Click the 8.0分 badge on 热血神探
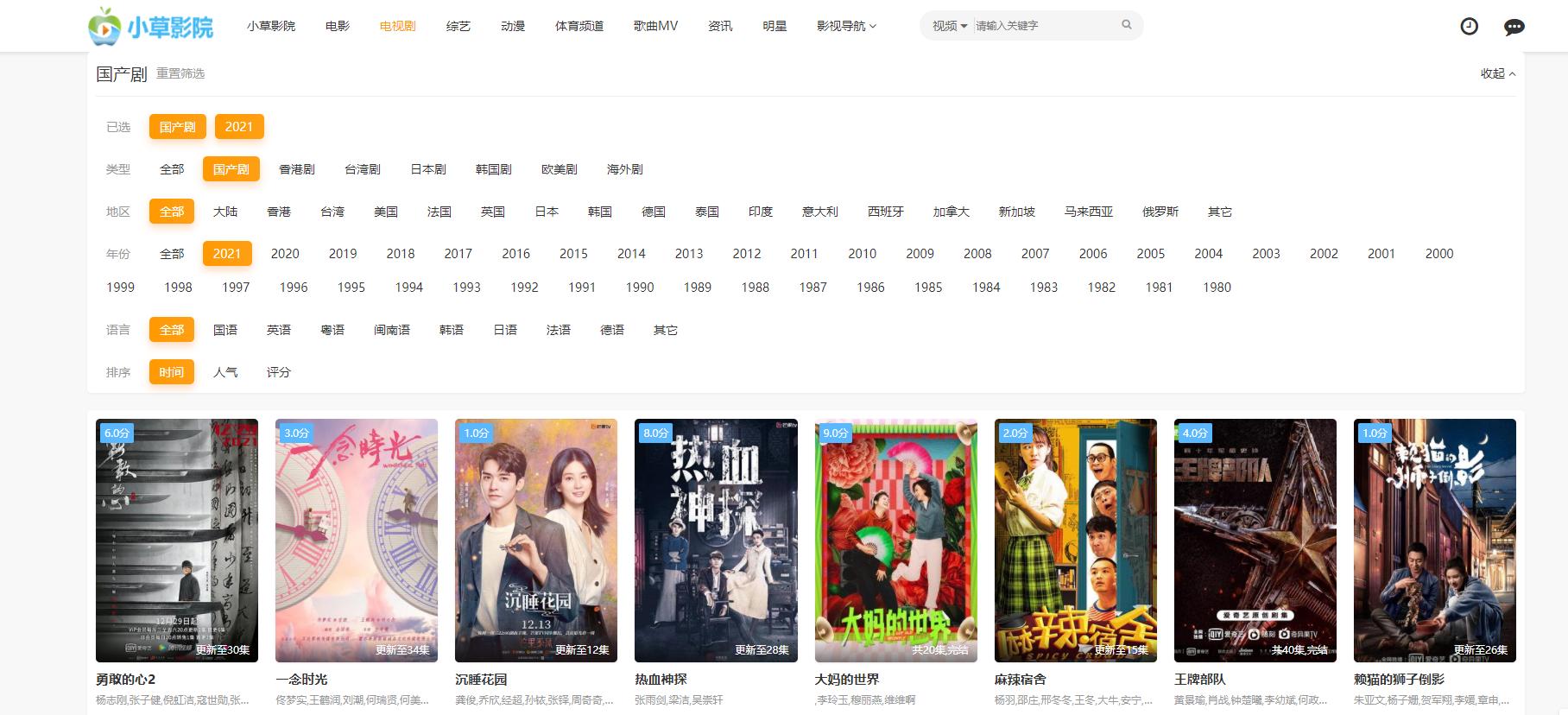 tap(655, 433)
